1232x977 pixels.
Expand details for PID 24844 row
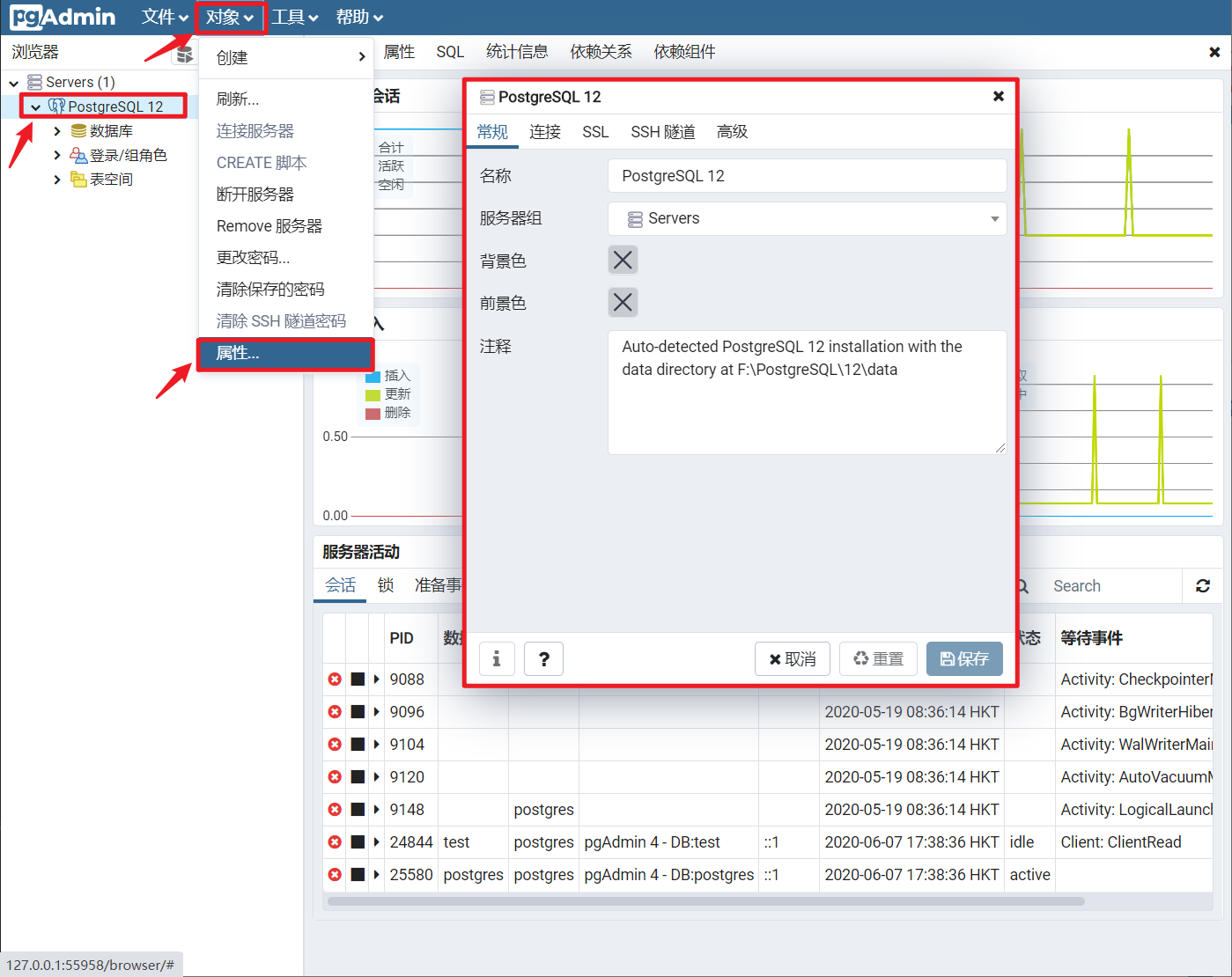pyautogui.click(x=377, y=842)
